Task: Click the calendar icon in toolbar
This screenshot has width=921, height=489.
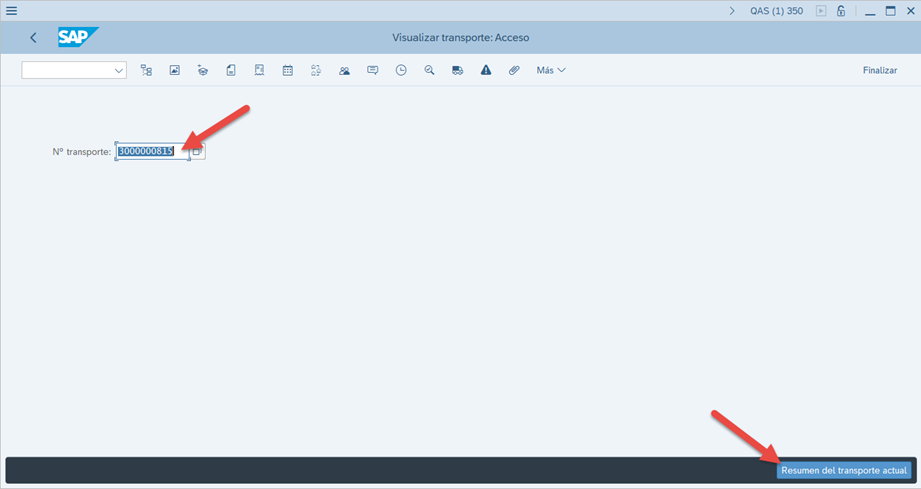Action: pos(287,71)
